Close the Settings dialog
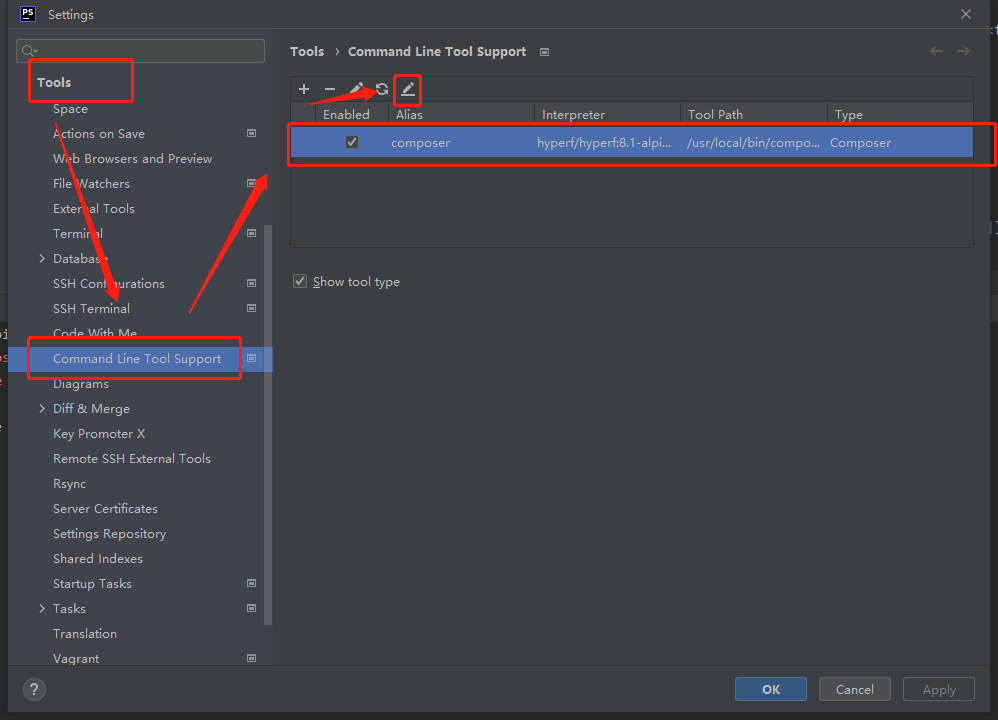Screen dimensions: 998x720 pyautogui.click(x=966, y=14)
